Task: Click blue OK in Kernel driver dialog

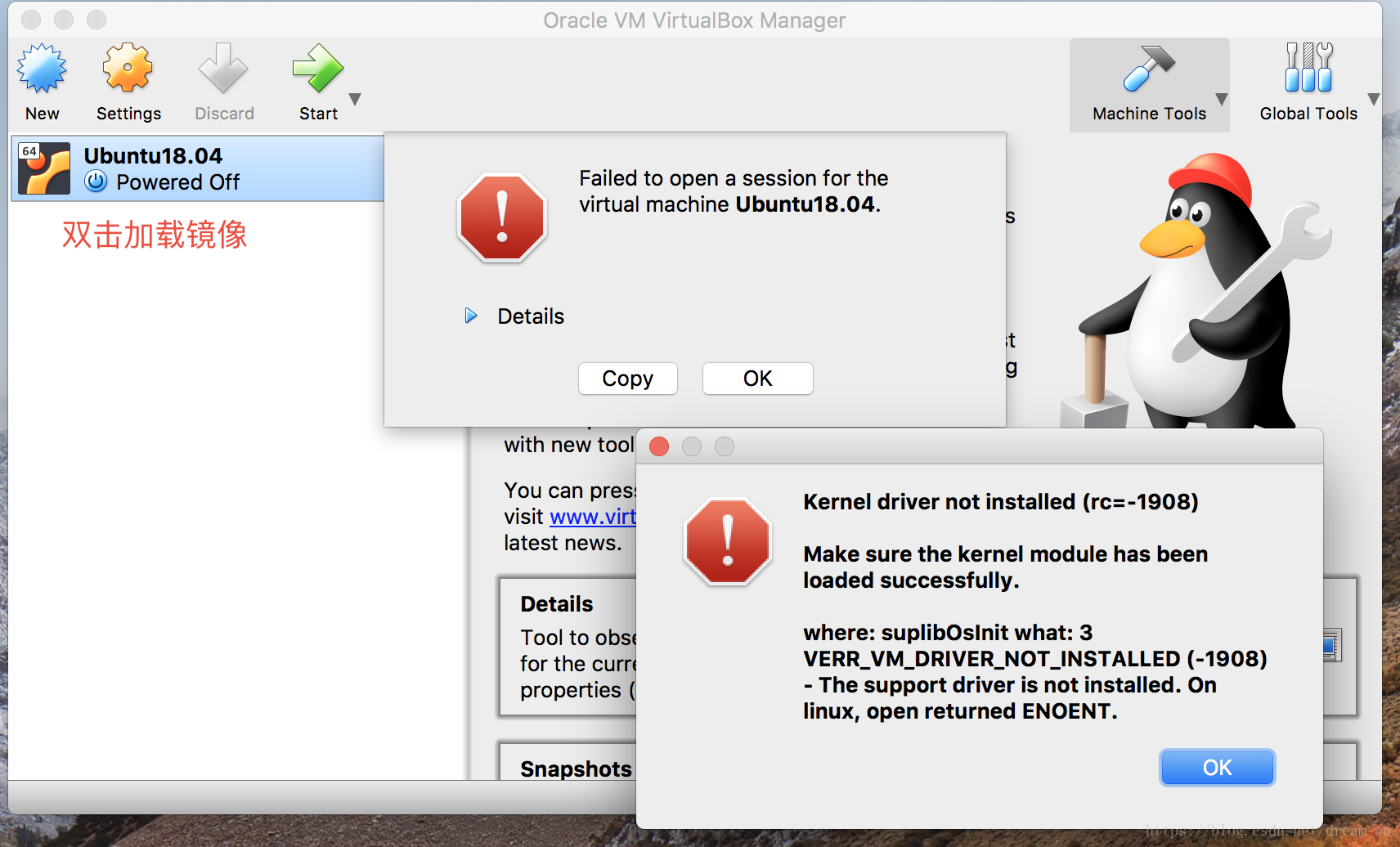Action: (x=1218, y=768)
